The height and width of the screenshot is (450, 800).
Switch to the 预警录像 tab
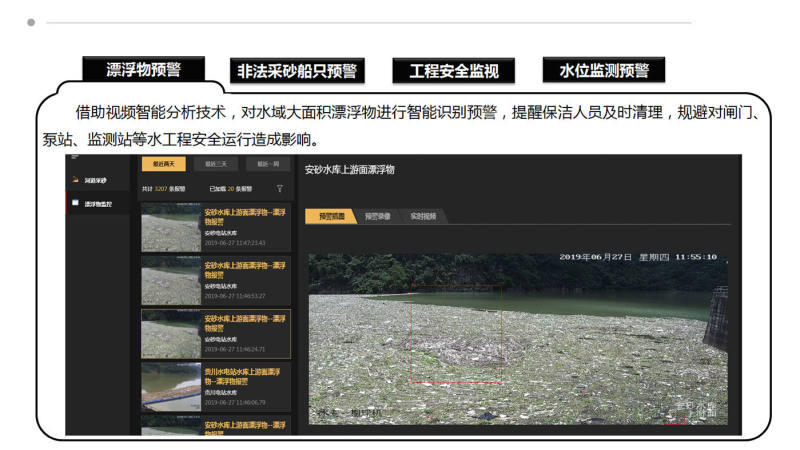[377, 216]
